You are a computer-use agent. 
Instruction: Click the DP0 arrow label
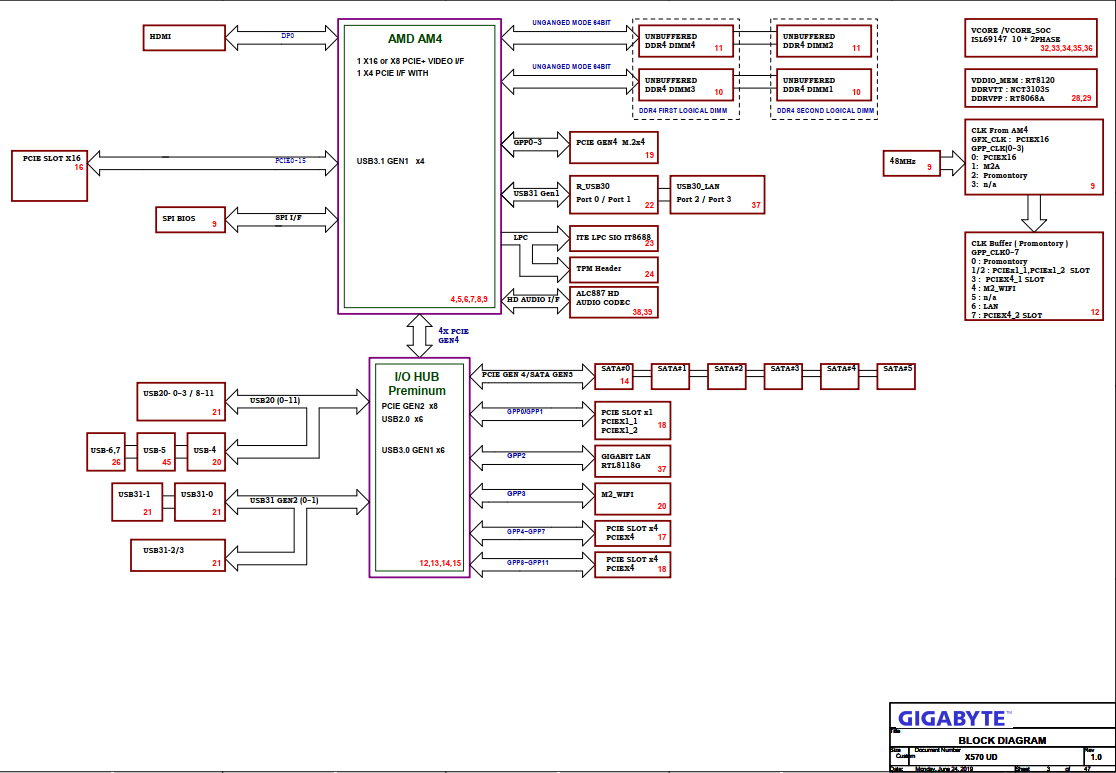[288, 35]
